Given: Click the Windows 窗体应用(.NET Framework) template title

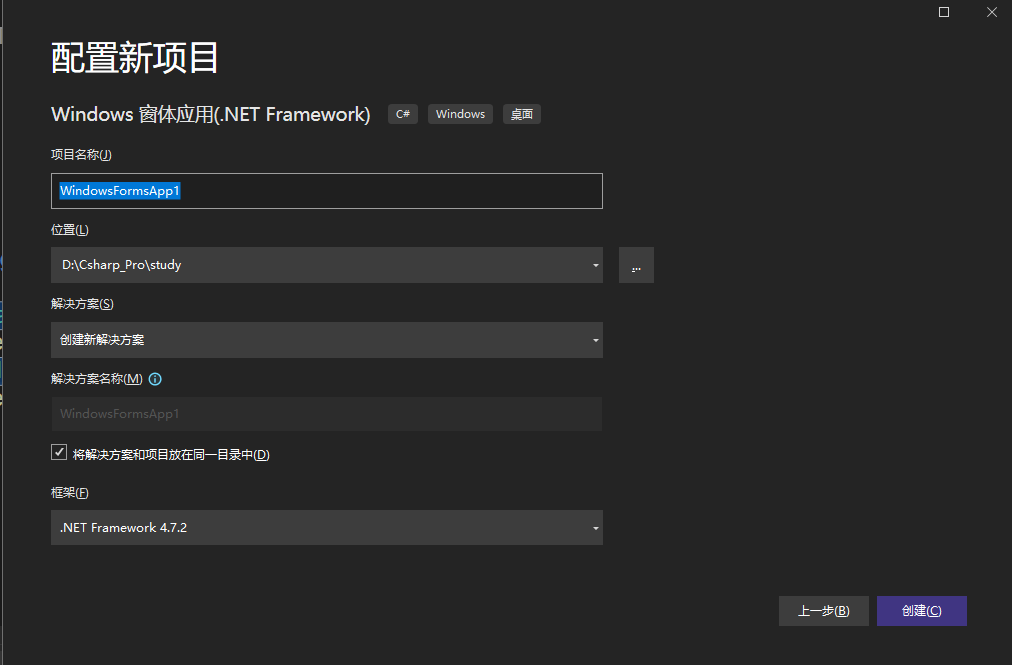Looking at the screenshot, I should [x=210, y=114].
